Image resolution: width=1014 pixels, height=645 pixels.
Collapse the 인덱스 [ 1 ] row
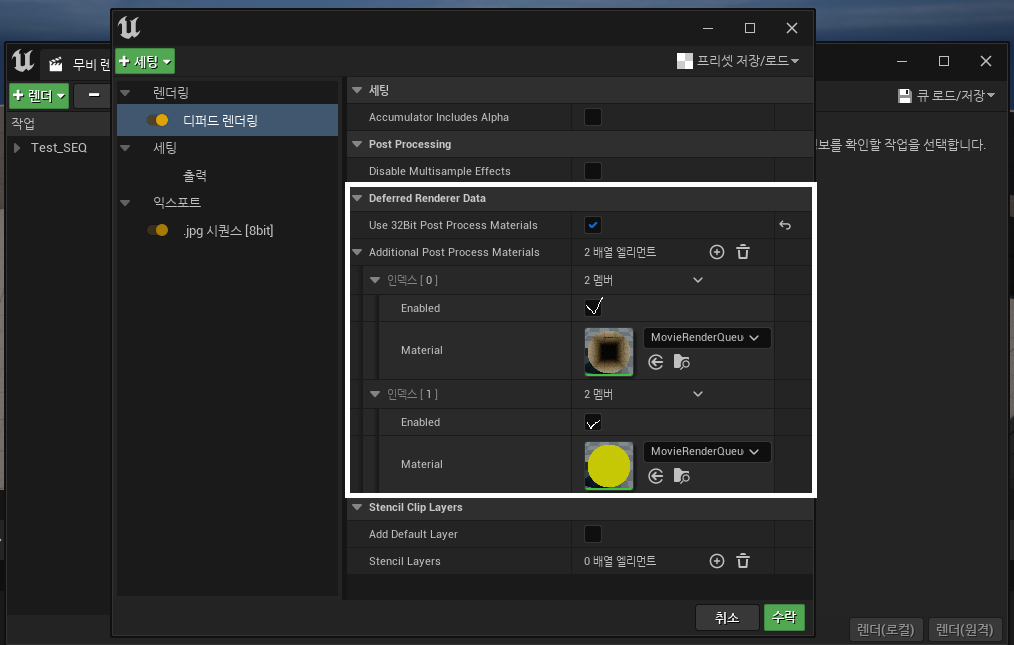pyautogui.click(x=376, y=394)
